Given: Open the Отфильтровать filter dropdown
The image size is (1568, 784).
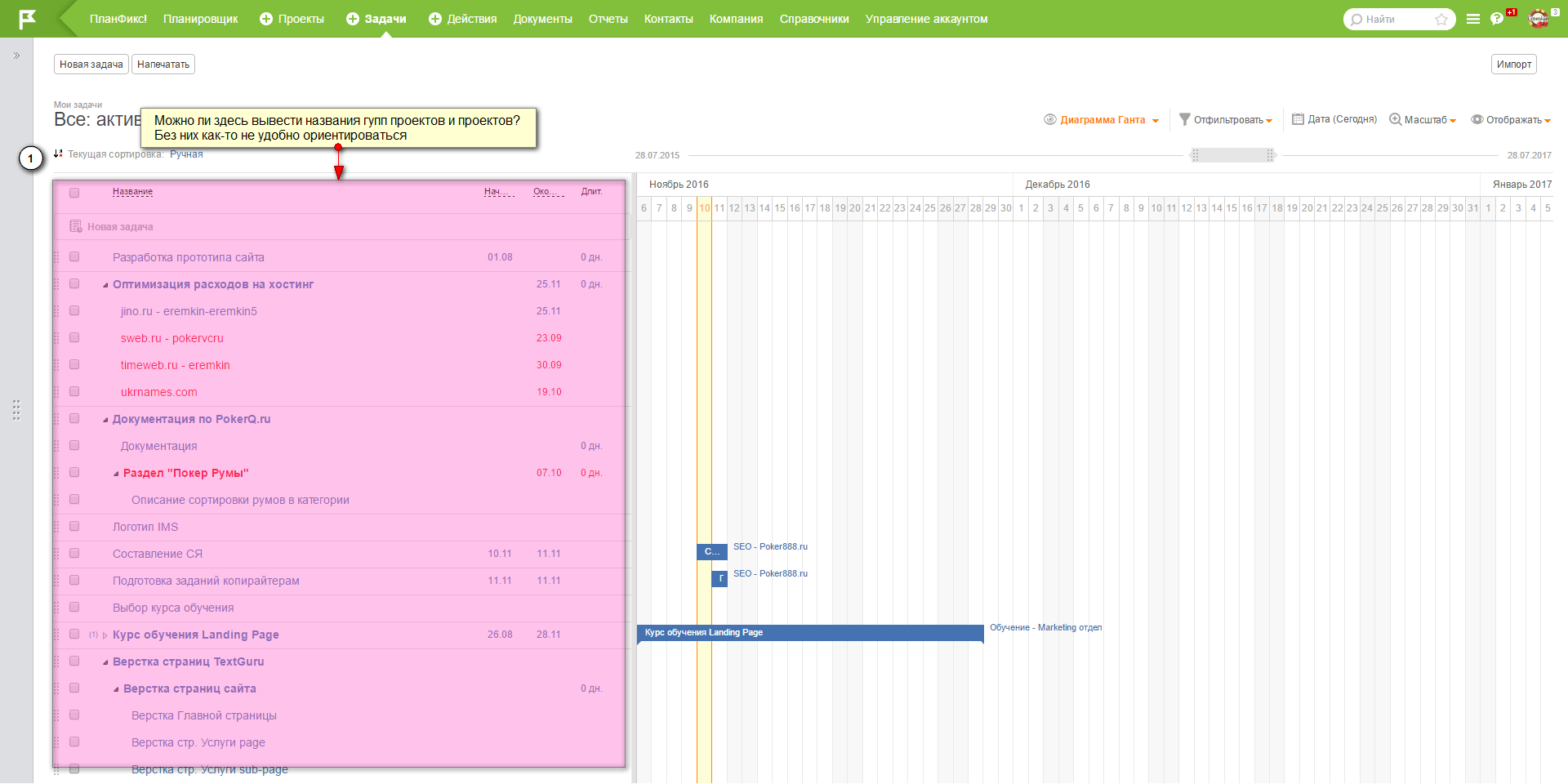Looking at the screenshot, I should pos(1226,120).
